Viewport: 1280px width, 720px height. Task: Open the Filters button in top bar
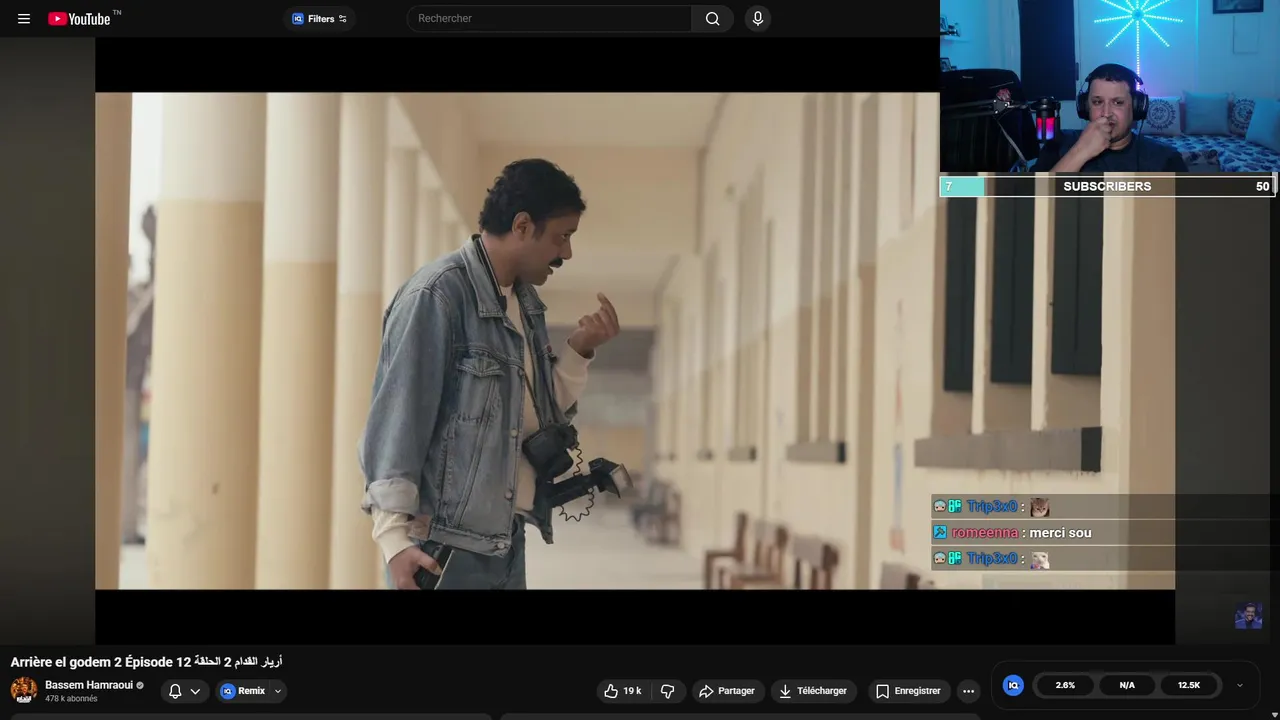pos(320,19)
